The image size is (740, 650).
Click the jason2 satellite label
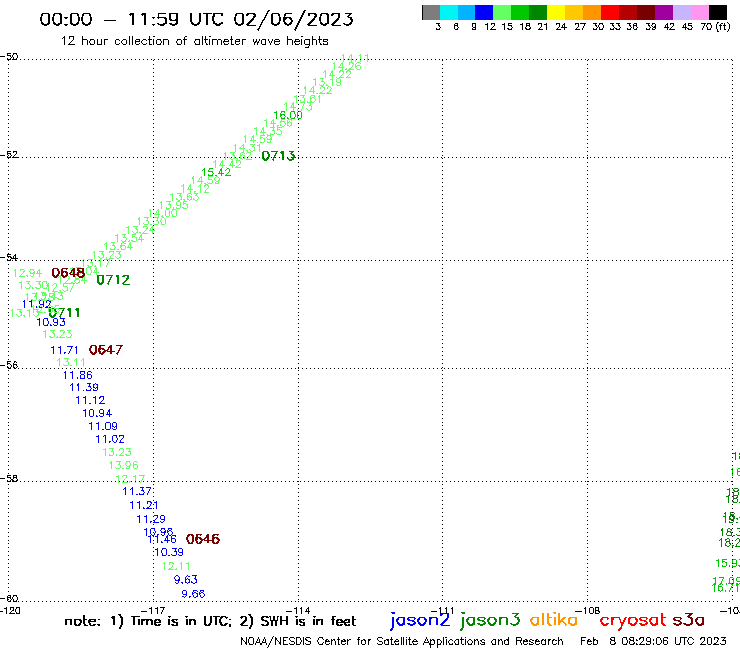click(x=420, y=620)
